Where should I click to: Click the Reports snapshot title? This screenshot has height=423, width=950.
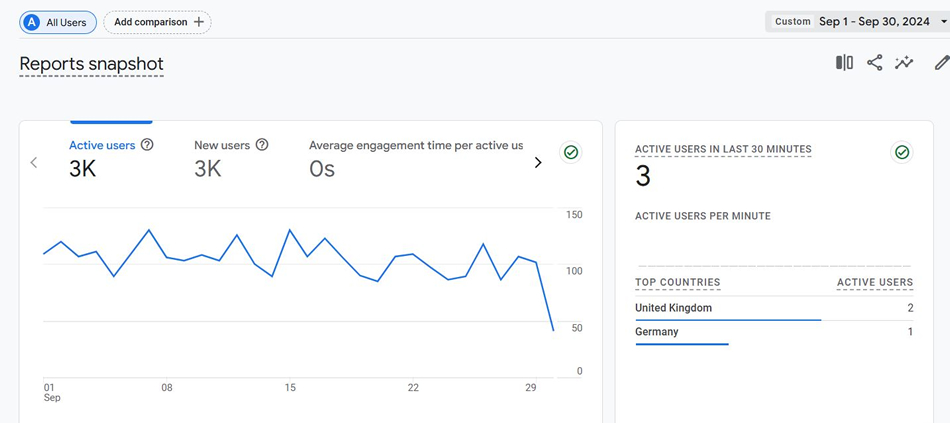[x=91, y=64]
